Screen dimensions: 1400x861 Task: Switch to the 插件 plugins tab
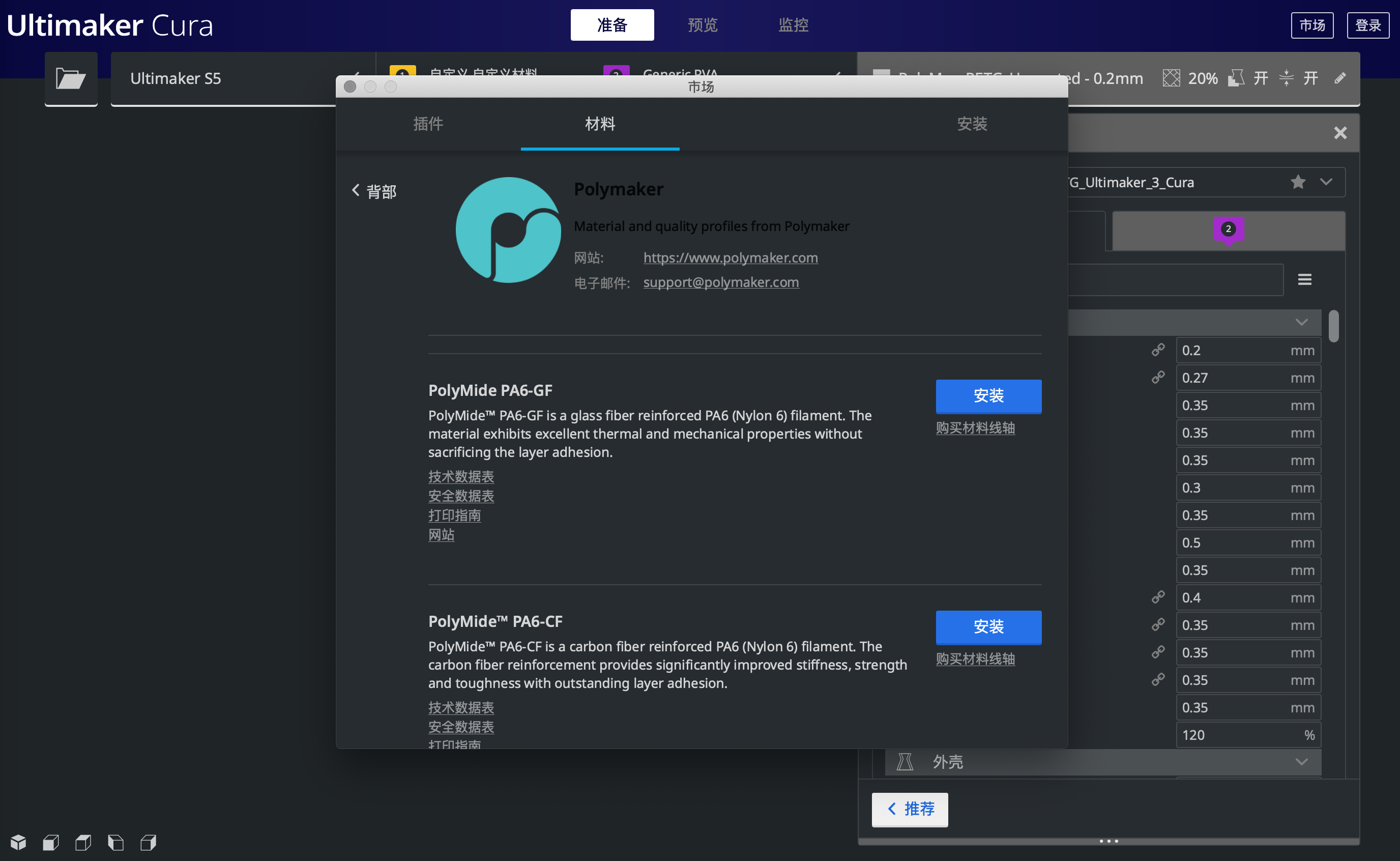428,124
